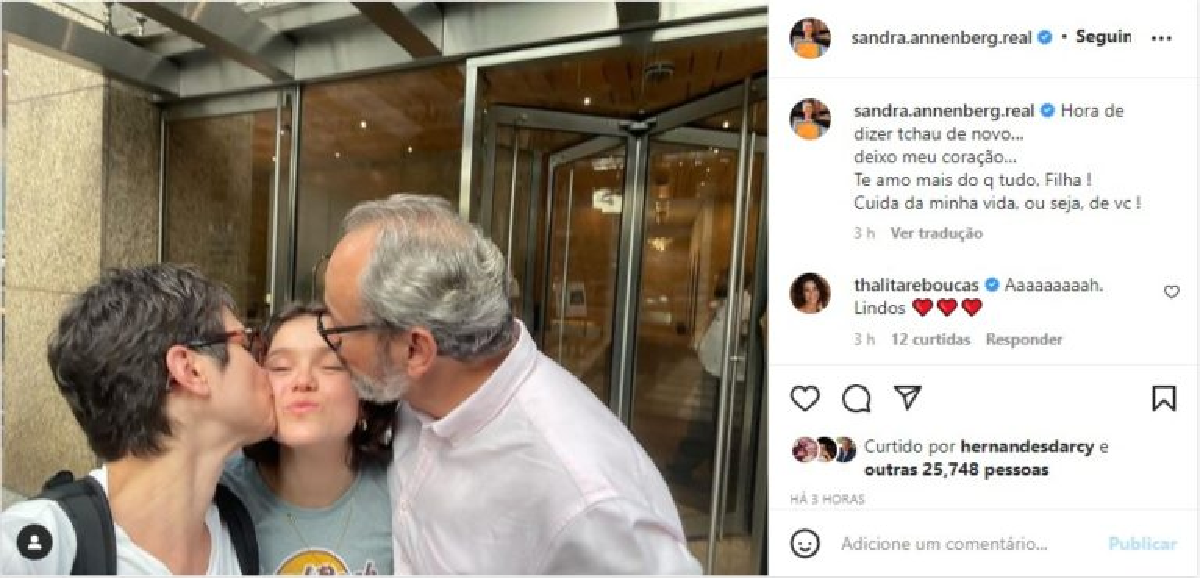The height and width of the screenshot is (578, 1200).
Task: Expand translation with Ver tradução
Action: (x=936, y=233)
